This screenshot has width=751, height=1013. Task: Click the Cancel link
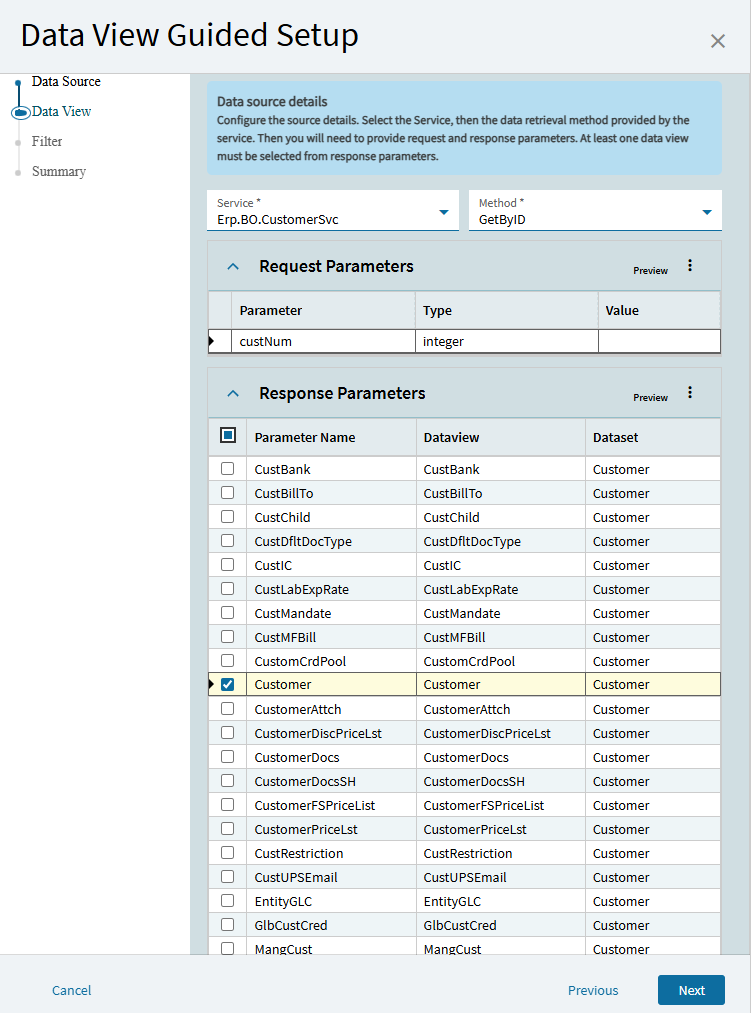pos(71,990)
